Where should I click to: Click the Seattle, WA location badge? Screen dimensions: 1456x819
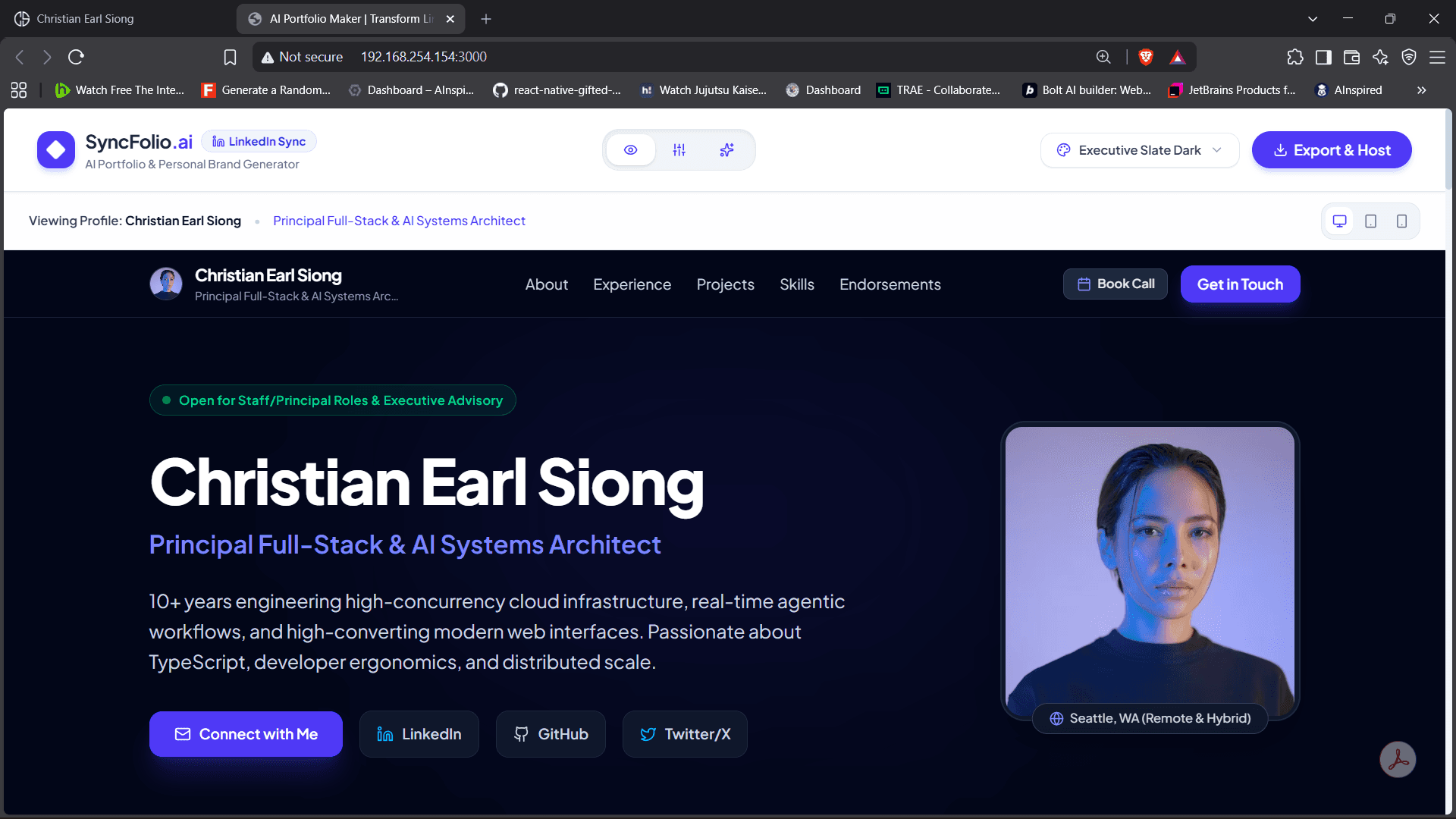(1150, 719)
